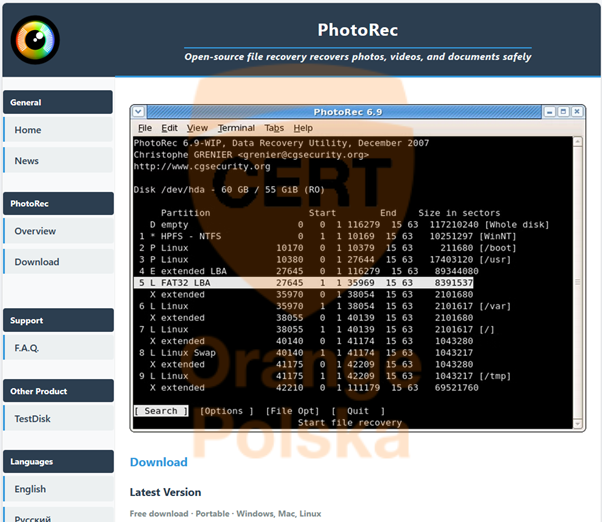Click the PhotoRec eye logo icon
The image size is (602, 522).
(x=35, y=38)
